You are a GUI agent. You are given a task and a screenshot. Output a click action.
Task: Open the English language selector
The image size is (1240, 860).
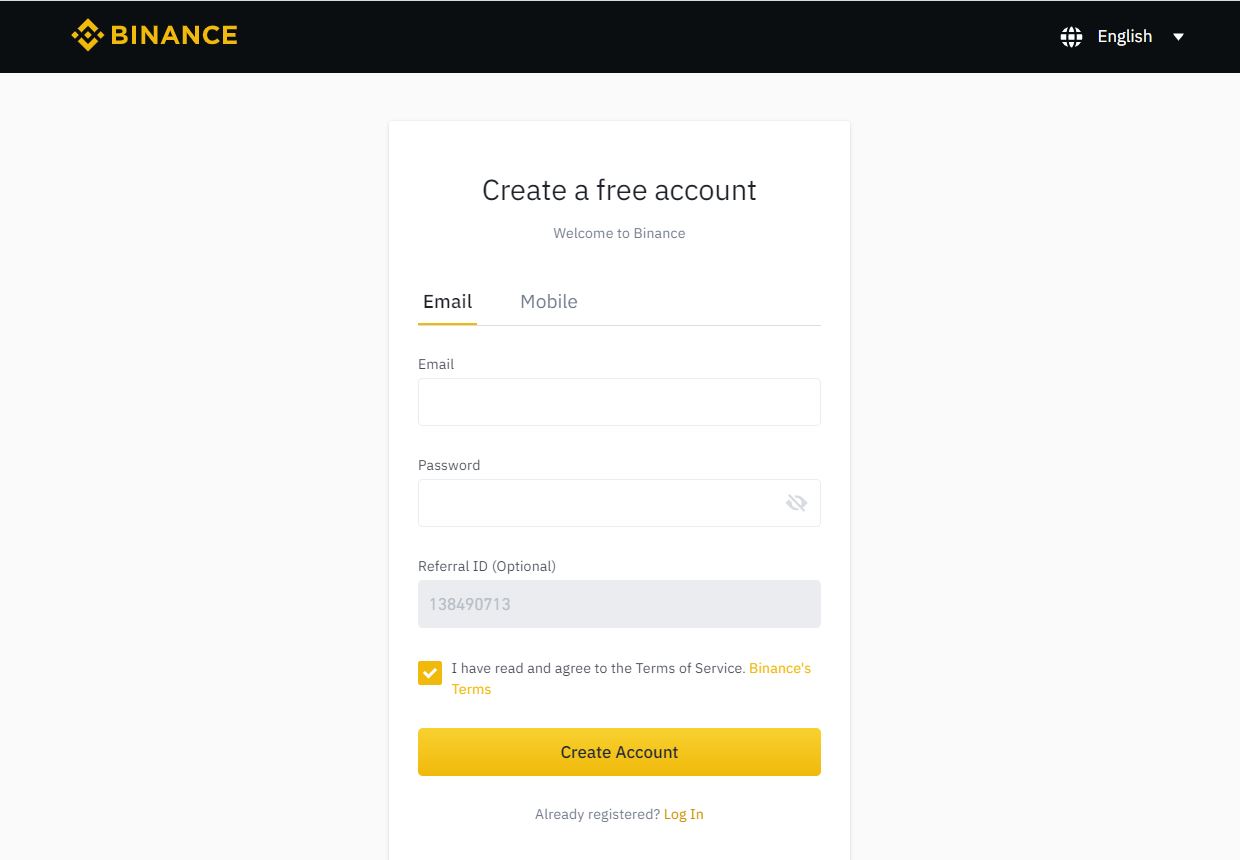click(1125, 36)
